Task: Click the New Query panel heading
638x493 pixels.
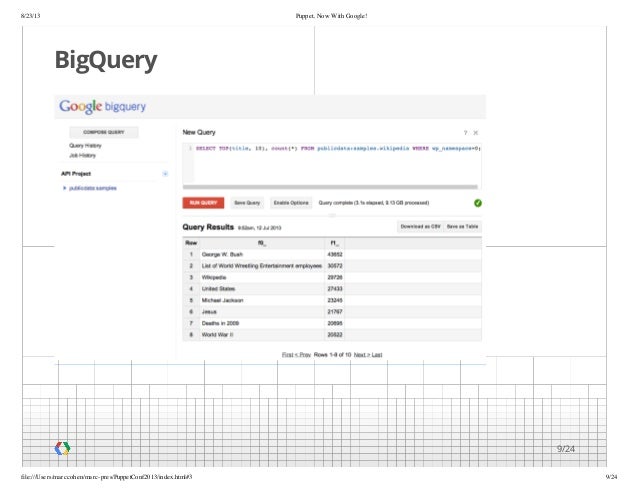Action: (199, 132)
